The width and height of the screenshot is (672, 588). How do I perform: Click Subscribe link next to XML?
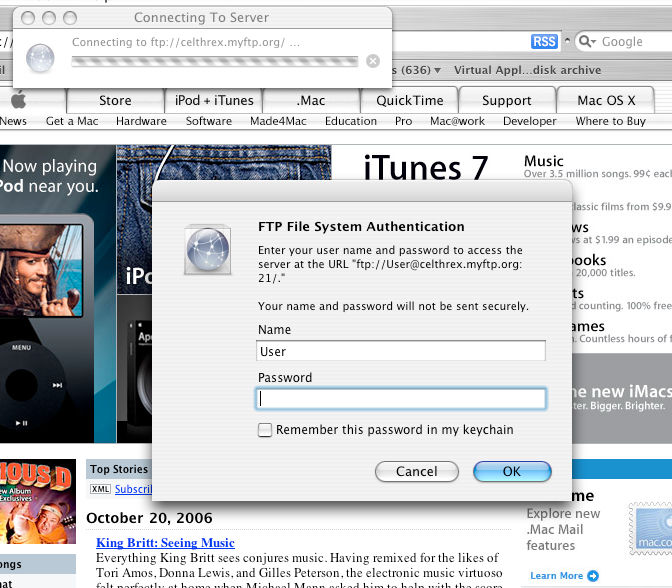[x=133, y=489]
